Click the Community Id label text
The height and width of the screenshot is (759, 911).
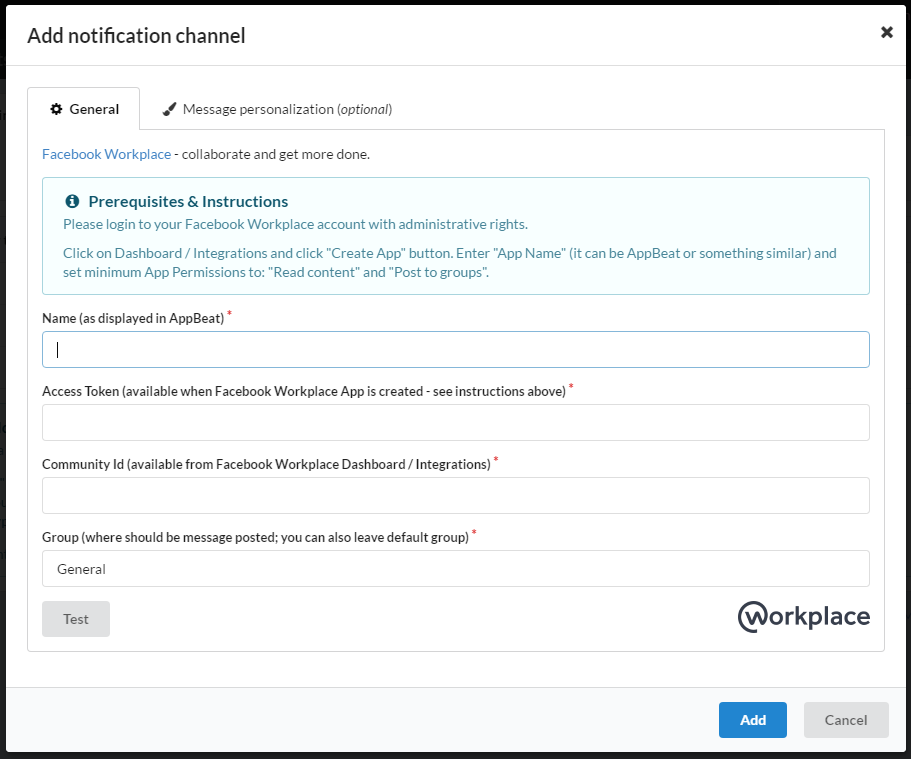click(266, 464)
